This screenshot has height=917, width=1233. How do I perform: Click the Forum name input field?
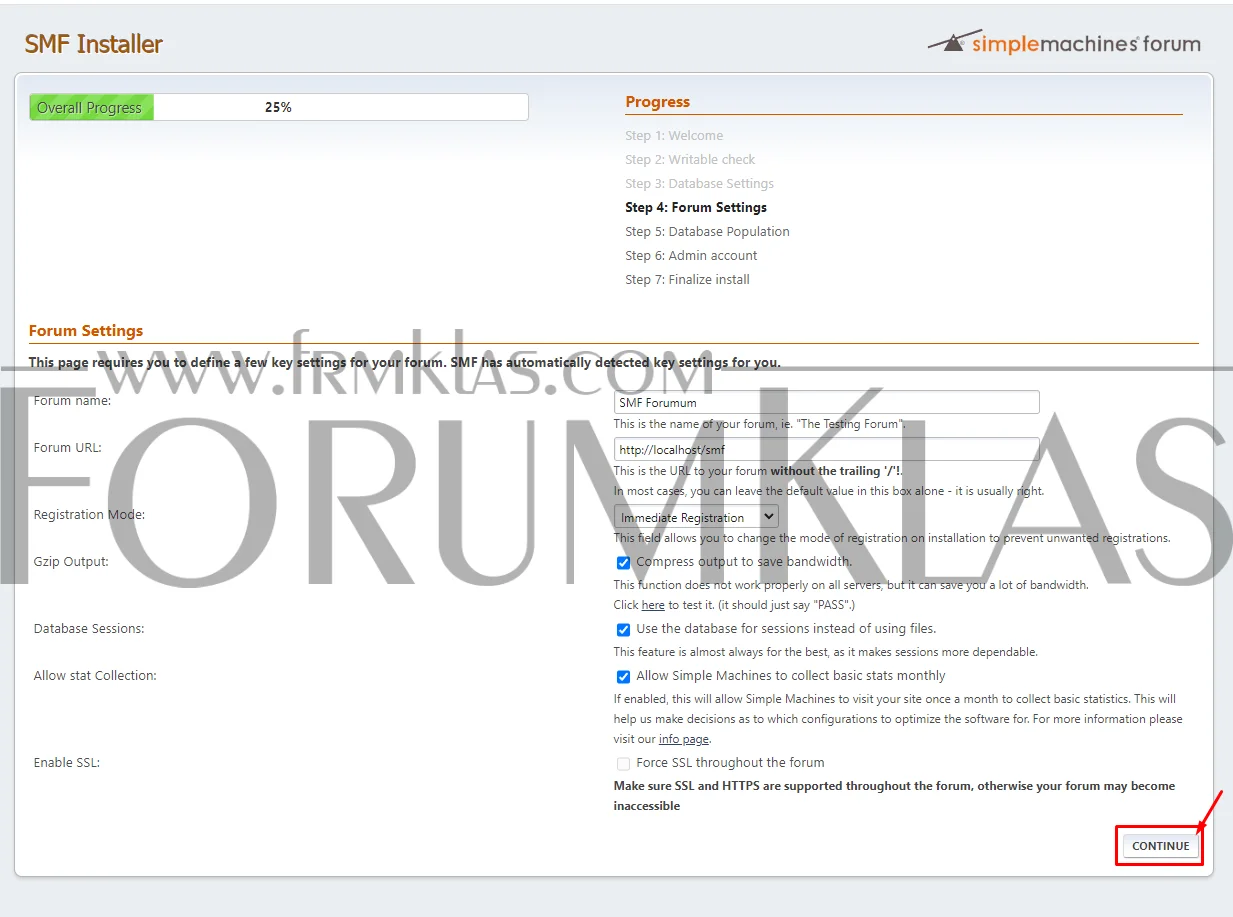(826, 402)
